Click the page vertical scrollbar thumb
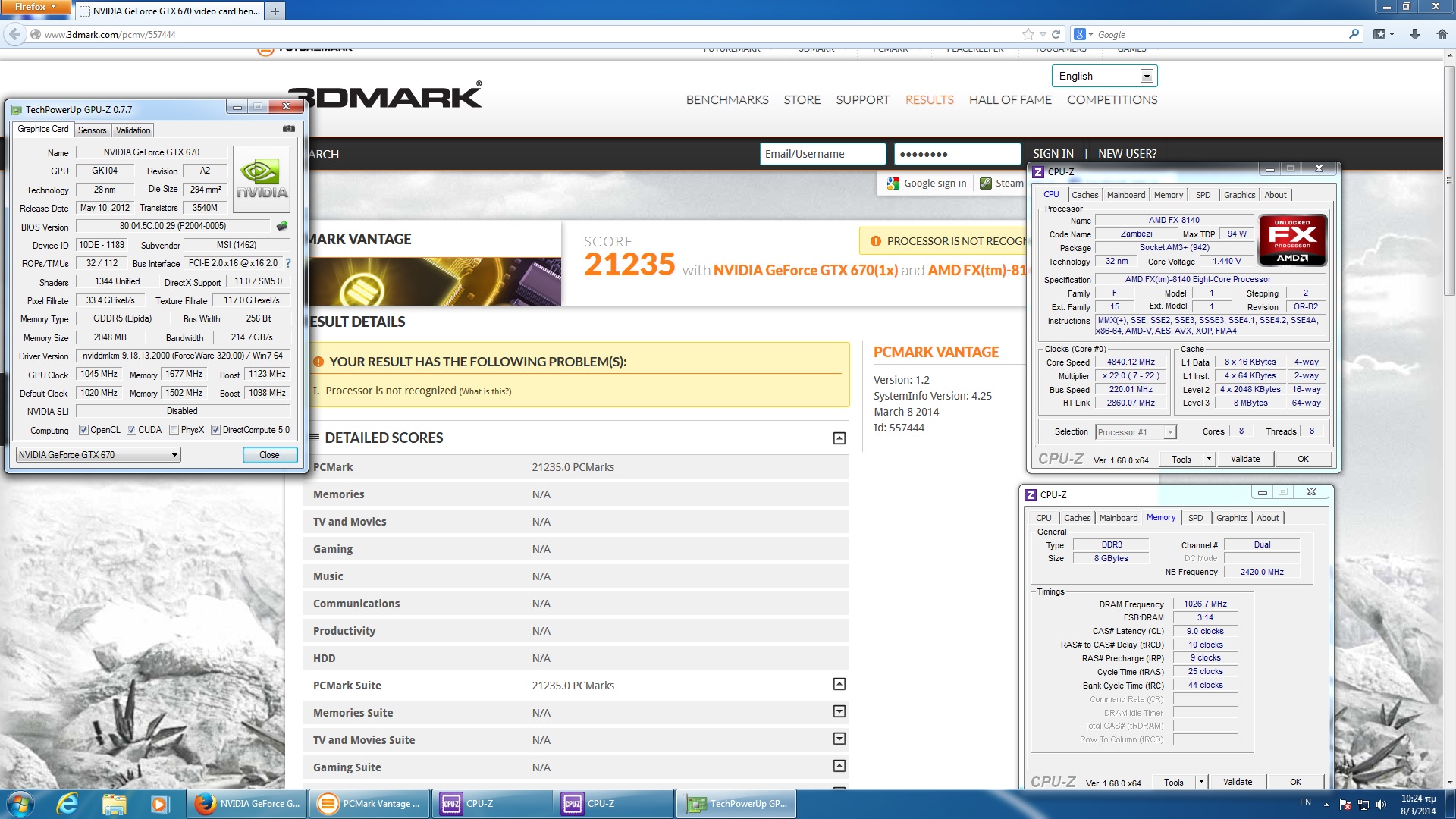This screenshot has width=1456, height=819. pyautogui.click(x=1449, y=180)
